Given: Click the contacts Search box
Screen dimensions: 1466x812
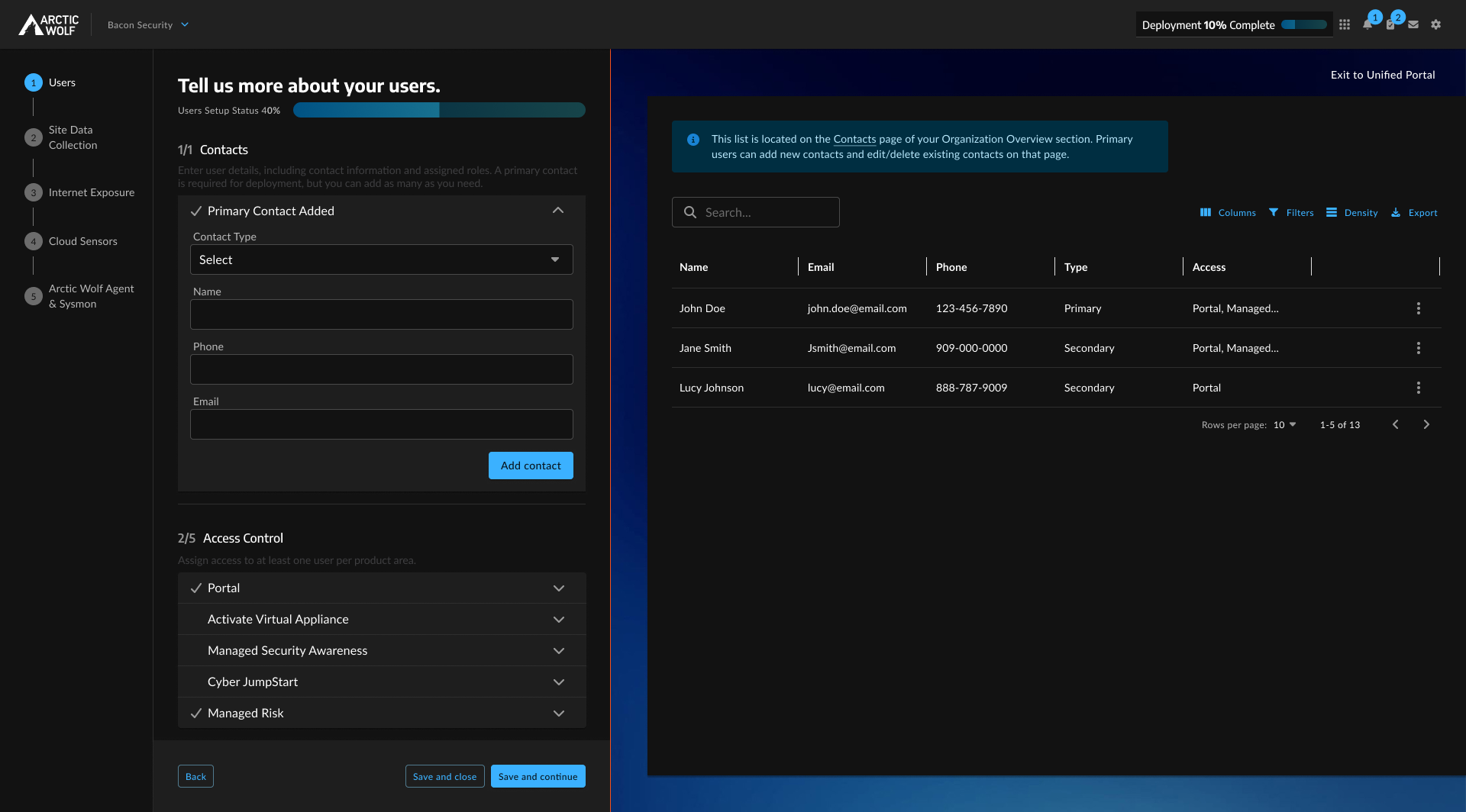Looking at the screenshot, I should point(756,212).
